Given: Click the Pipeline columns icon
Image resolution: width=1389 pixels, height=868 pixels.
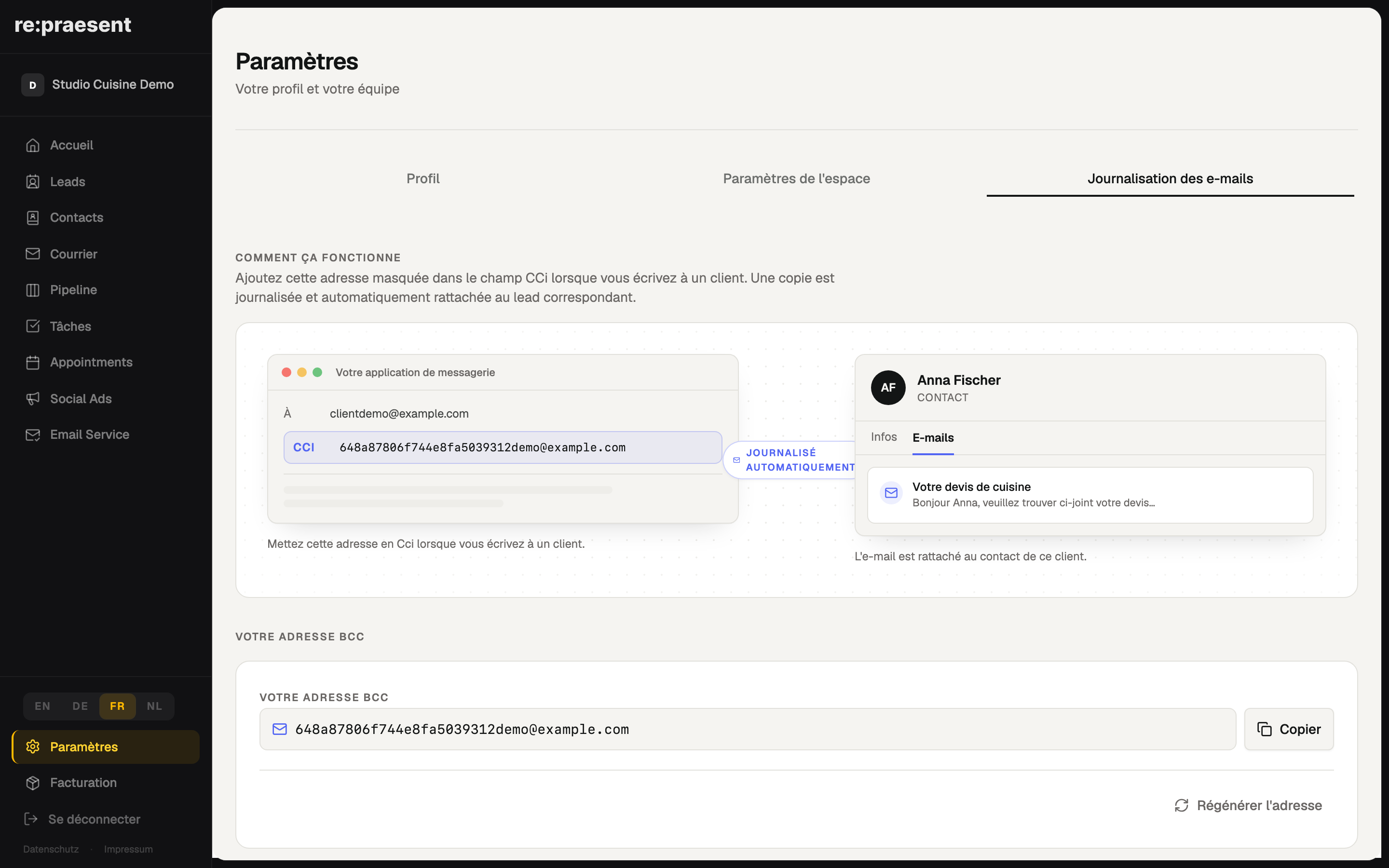Looking at the screenshot, I should tap(33, 290).
